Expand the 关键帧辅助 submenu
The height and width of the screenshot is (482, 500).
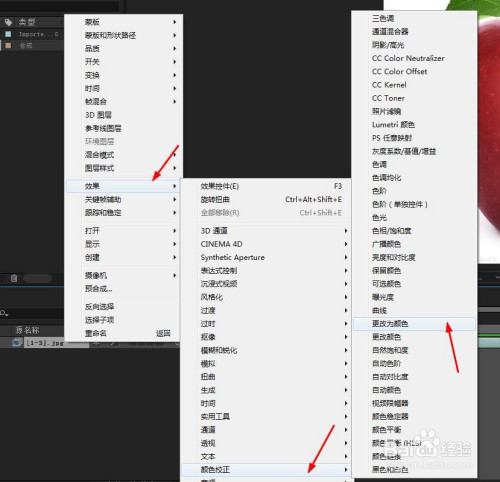123,199
